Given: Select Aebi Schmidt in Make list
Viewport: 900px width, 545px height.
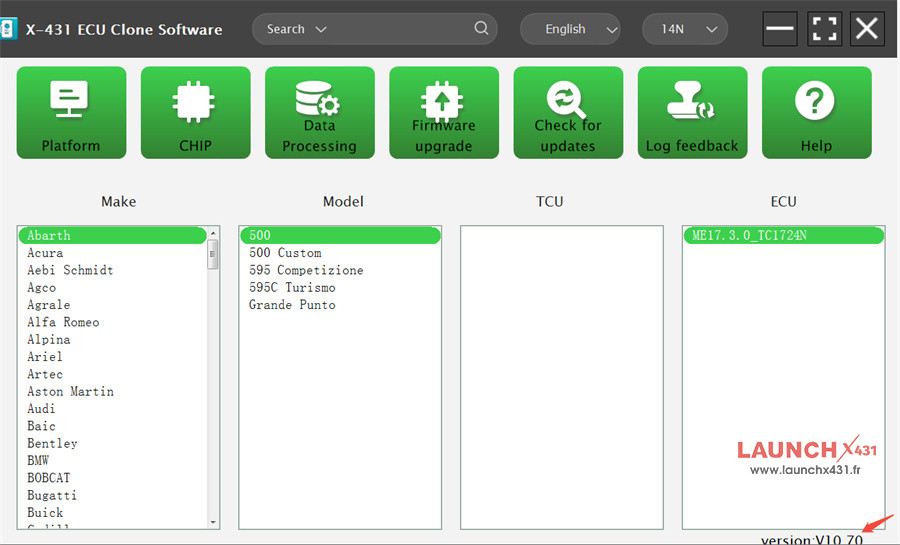Looking at the screenshot, I should tap(112, 270).
